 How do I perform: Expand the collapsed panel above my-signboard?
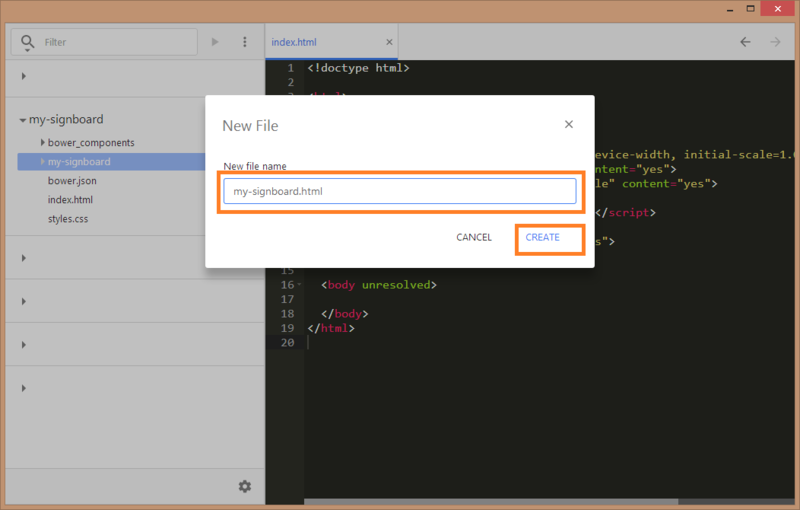pos(23,76)
